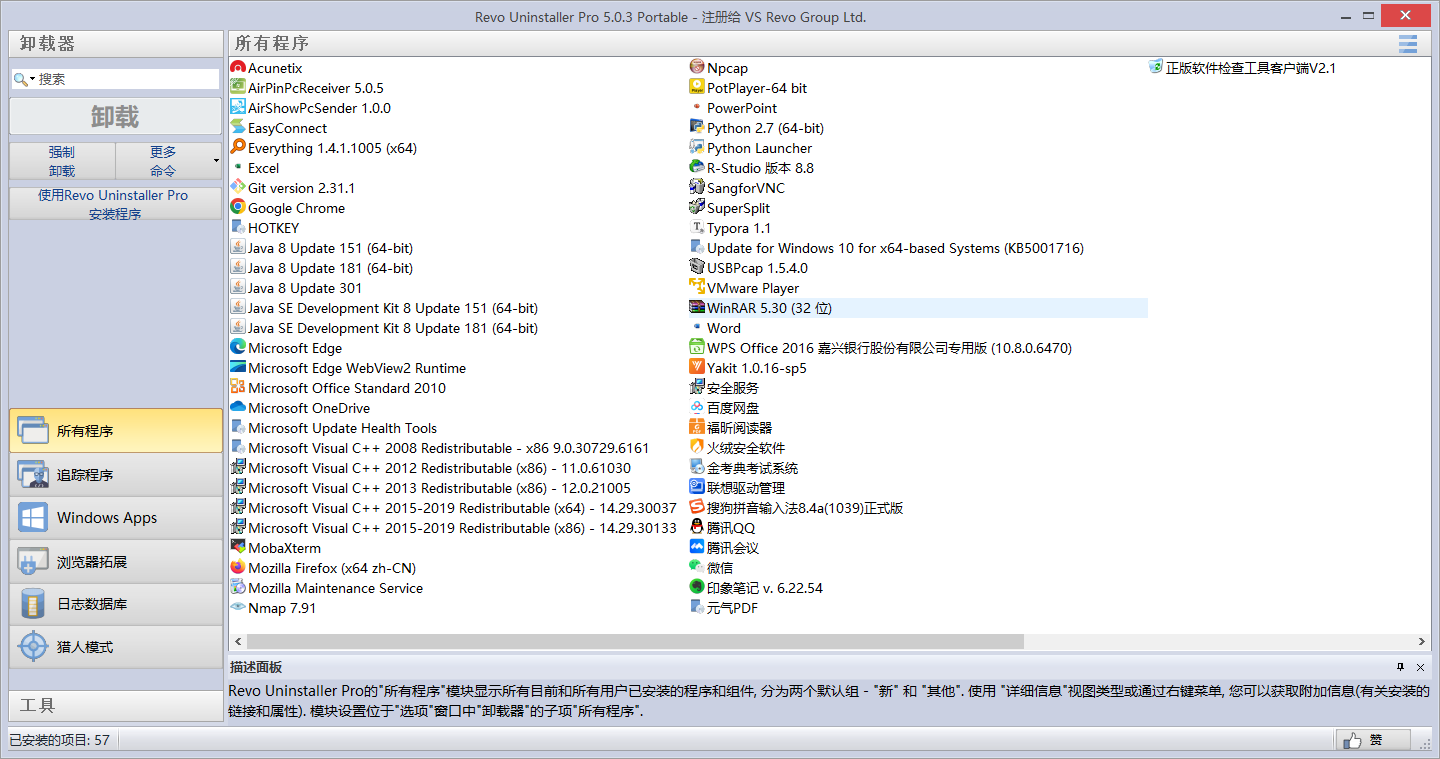Click the large 卸载 uninstall button

[x=116, y=117]
